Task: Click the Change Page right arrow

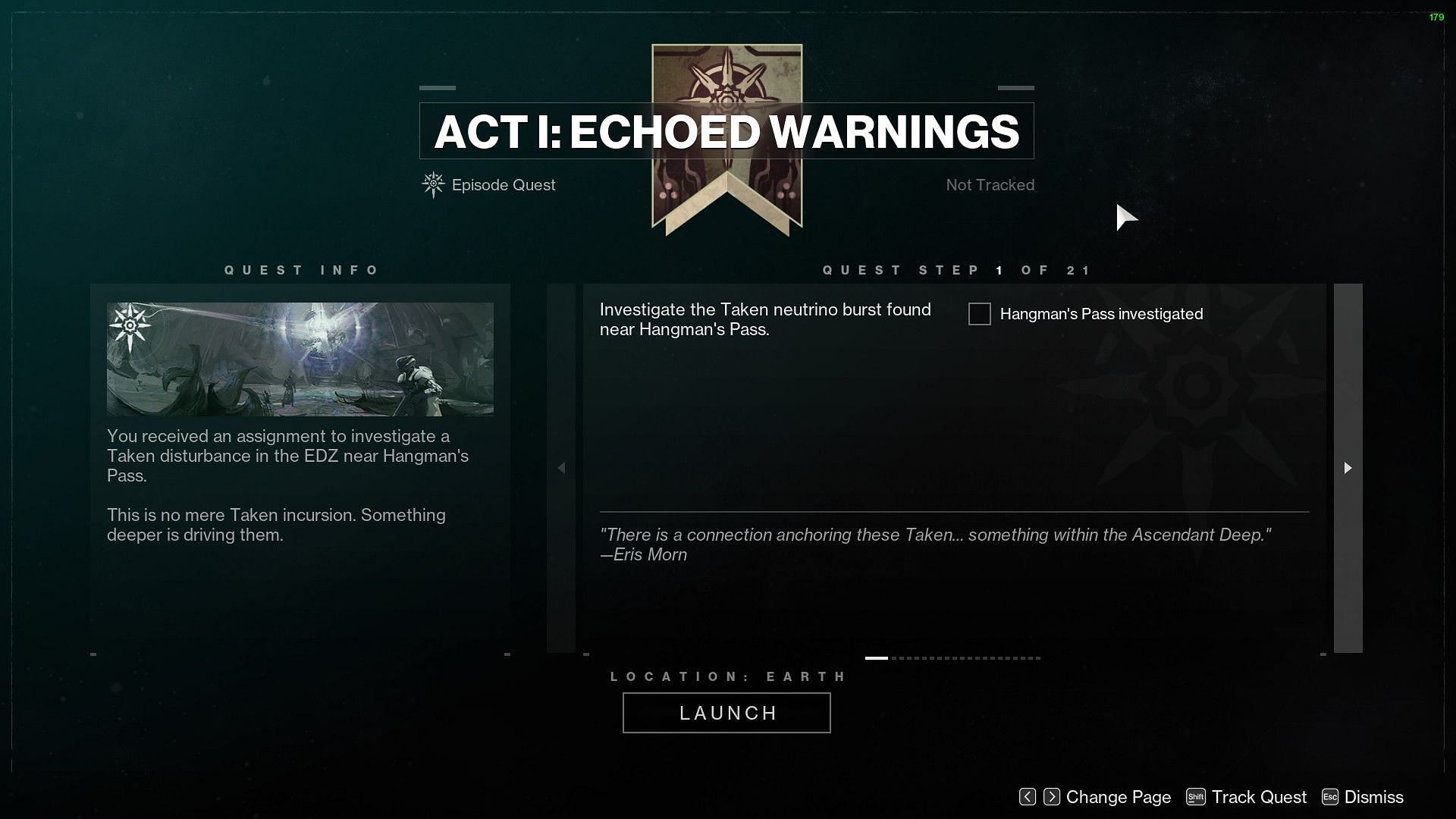Action: [x=1052, y=796]
